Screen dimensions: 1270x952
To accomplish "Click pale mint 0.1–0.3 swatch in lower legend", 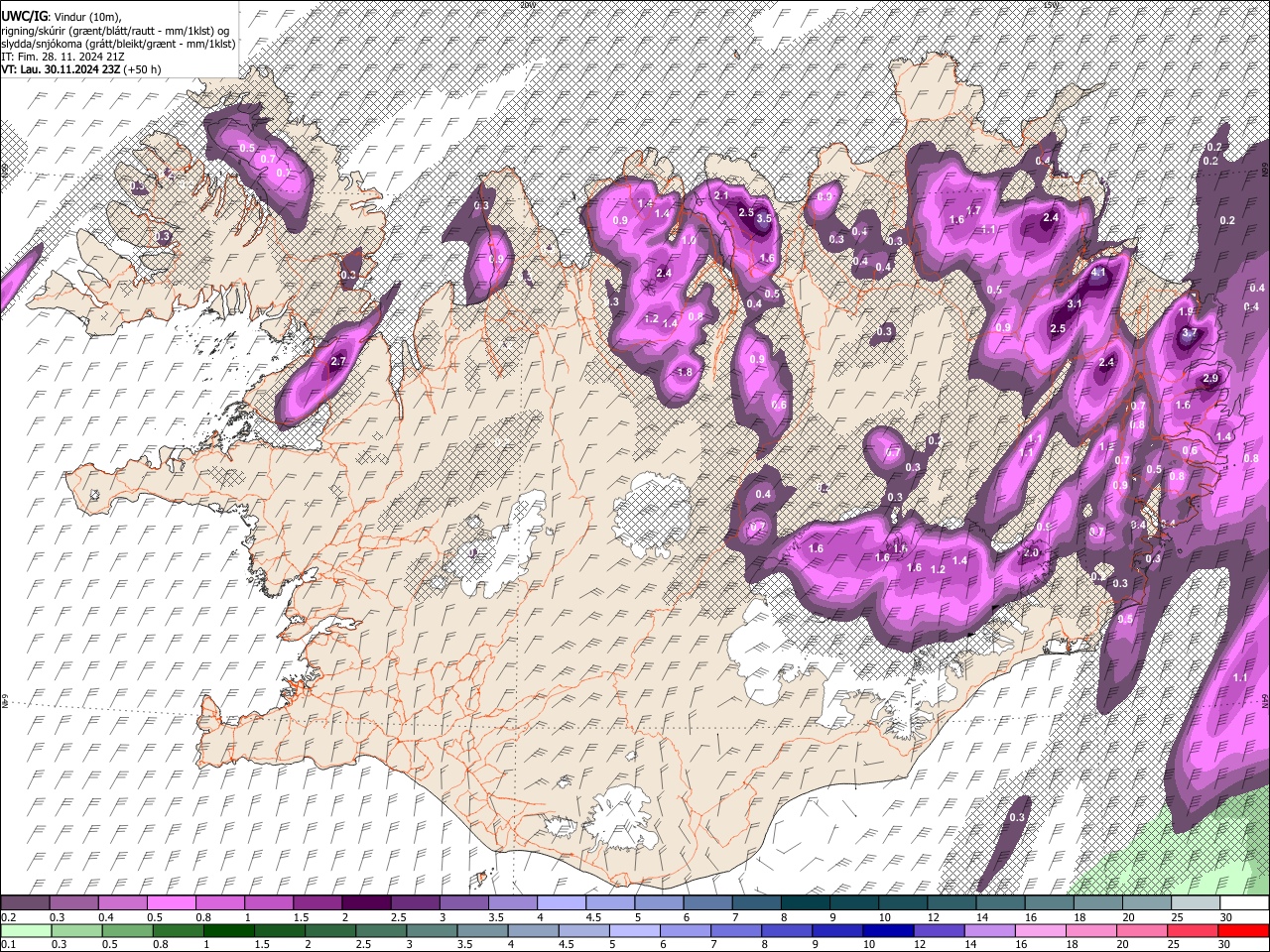I will pos(26,930).
